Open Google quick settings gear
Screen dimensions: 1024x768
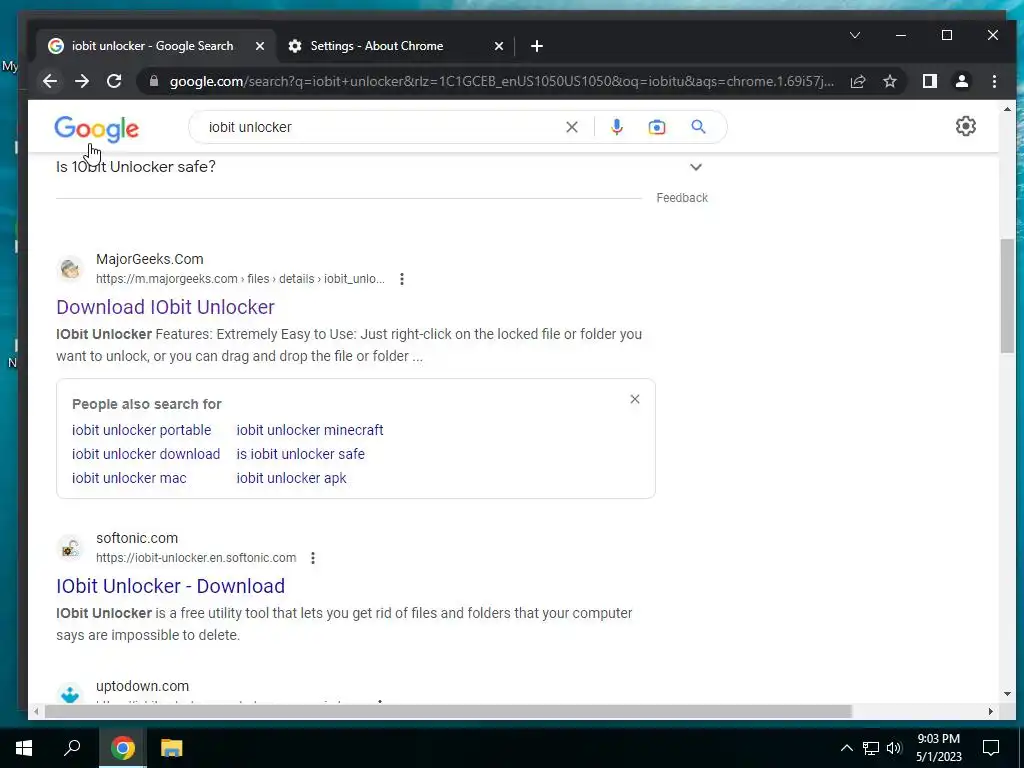(965, 126)
